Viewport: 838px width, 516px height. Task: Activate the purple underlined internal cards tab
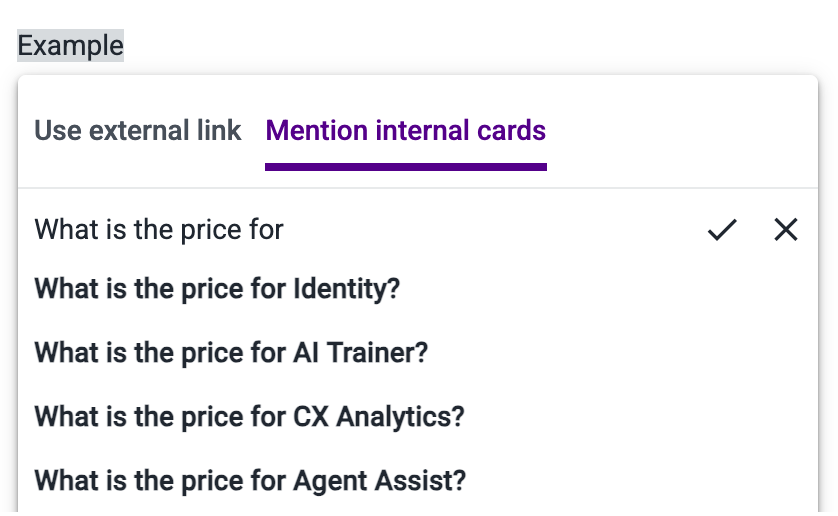coord(405,131)
